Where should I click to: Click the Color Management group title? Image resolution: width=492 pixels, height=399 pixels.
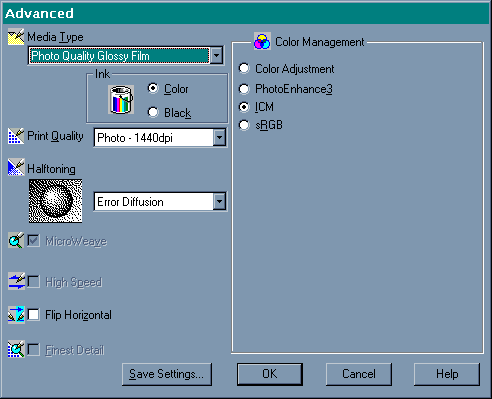(x=319, y=42)
